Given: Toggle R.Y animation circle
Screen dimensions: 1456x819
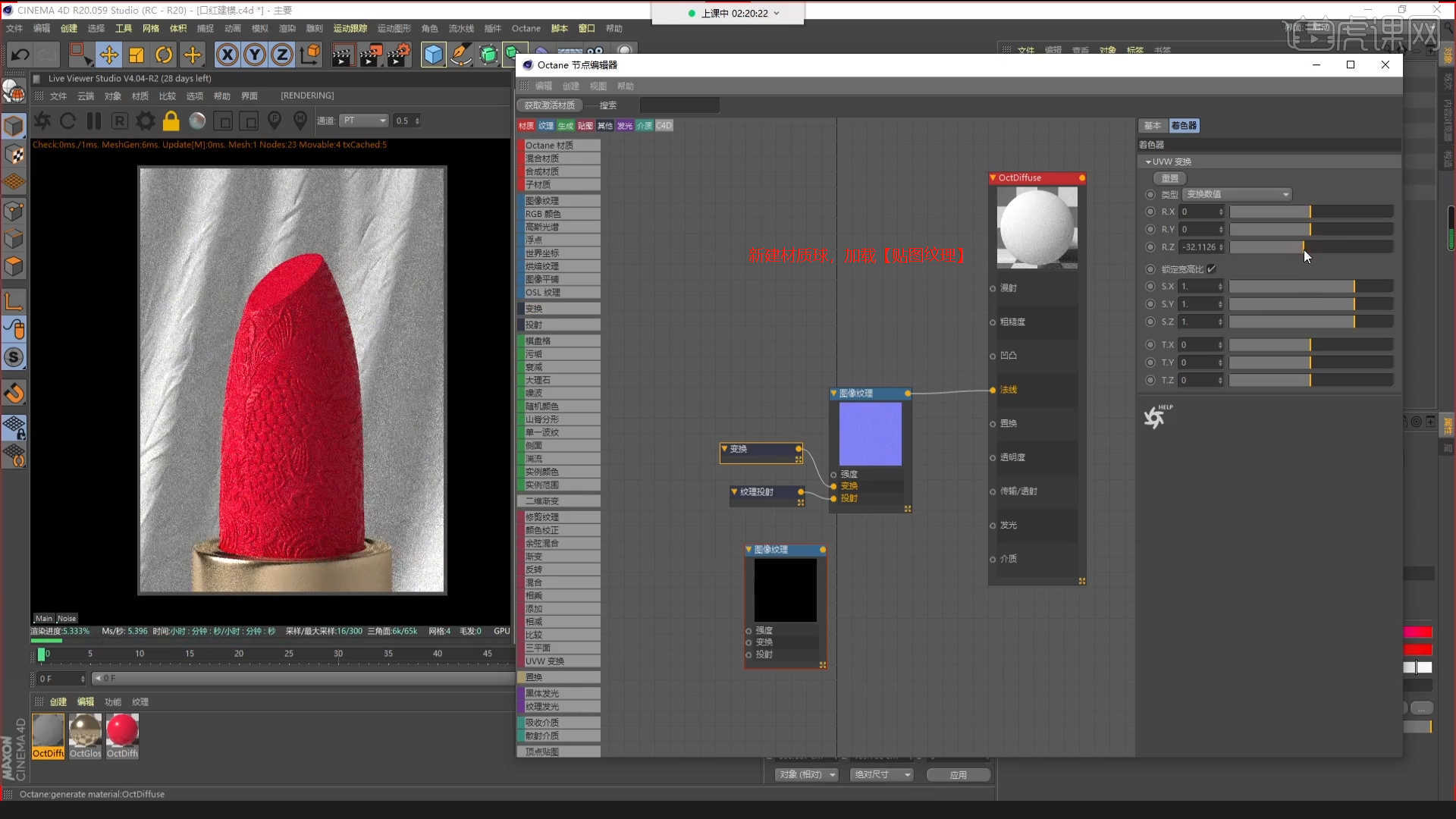Looking at the screenshot, I should click(x=1150, y=229).
